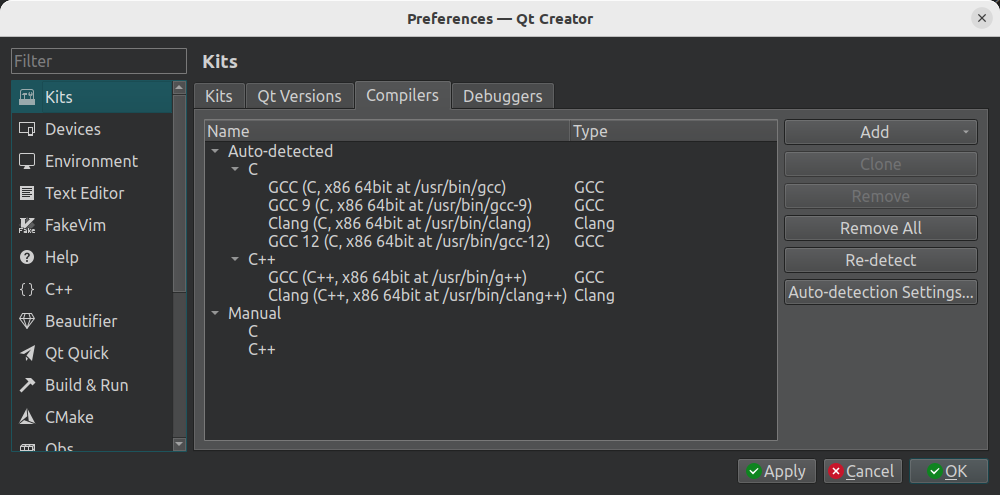Collapse the C group under Auto-detected
This screenshot has height=495, width=1000.
click(x=235, y=170)
